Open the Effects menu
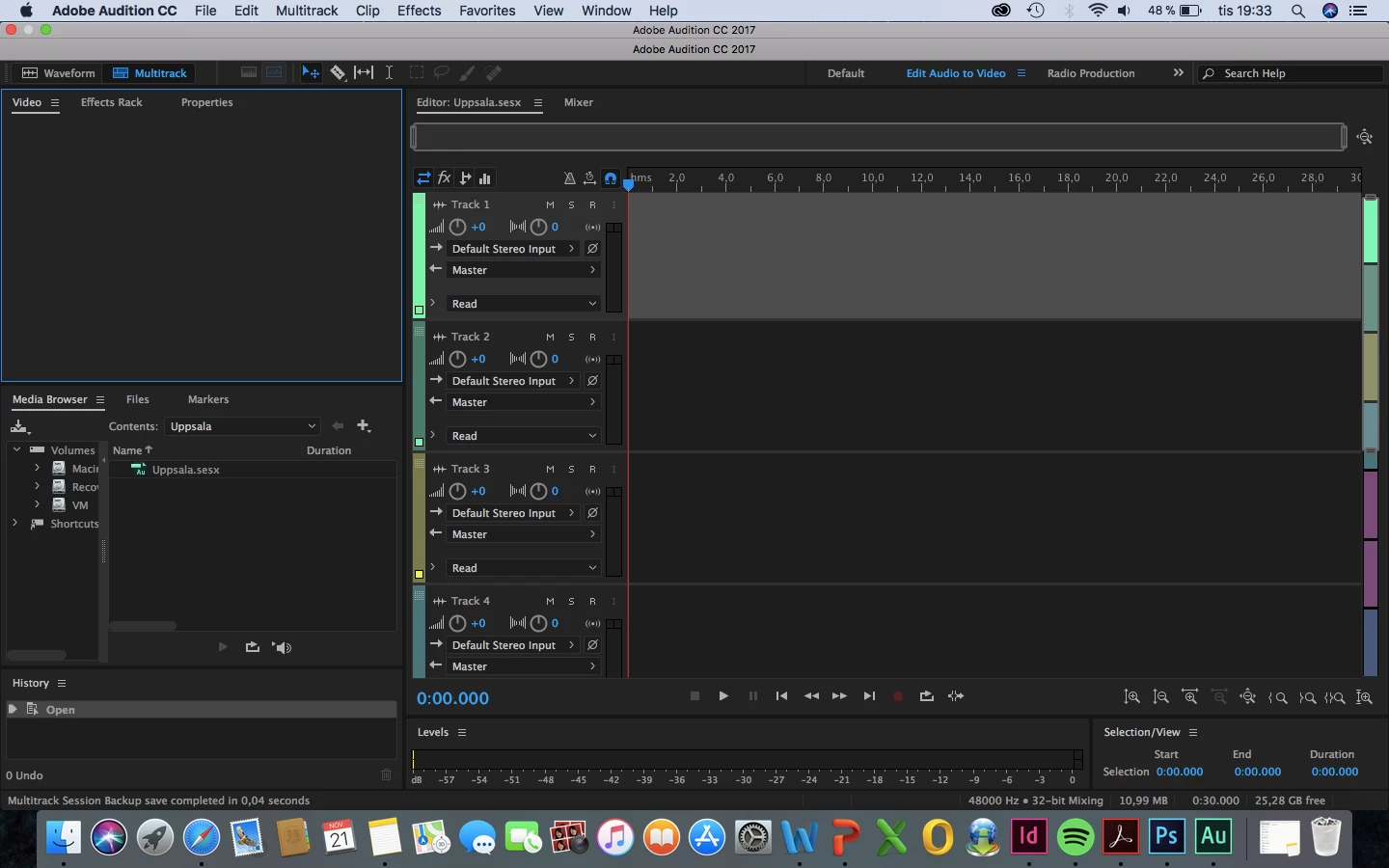Image resolution: width=1389 pixels, height=868 pixels. [420, 11]
